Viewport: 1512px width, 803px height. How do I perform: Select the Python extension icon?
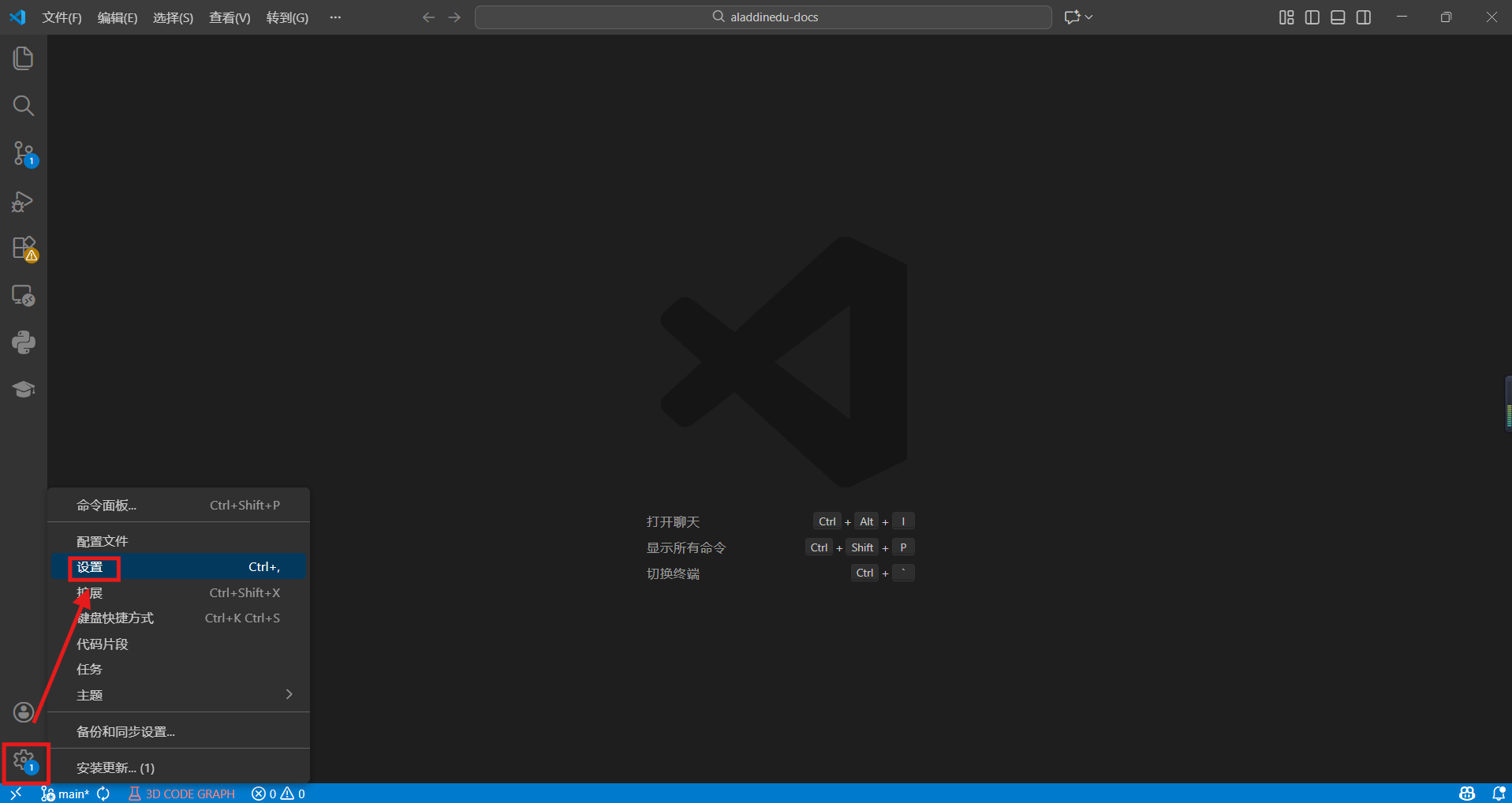[23, 342]
